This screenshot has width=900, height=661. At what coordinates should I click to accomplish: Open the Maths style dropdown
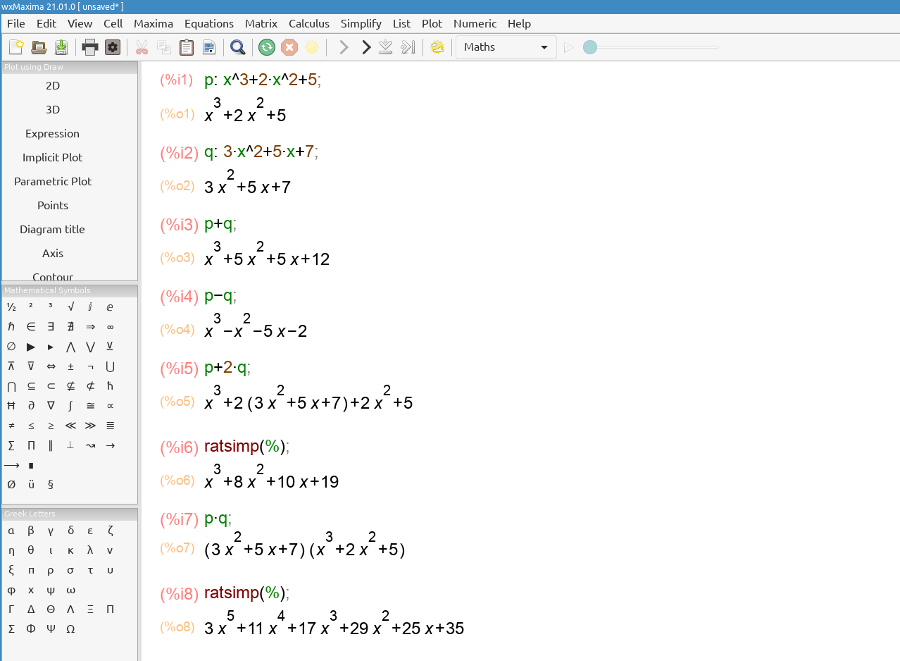[505, 46]
